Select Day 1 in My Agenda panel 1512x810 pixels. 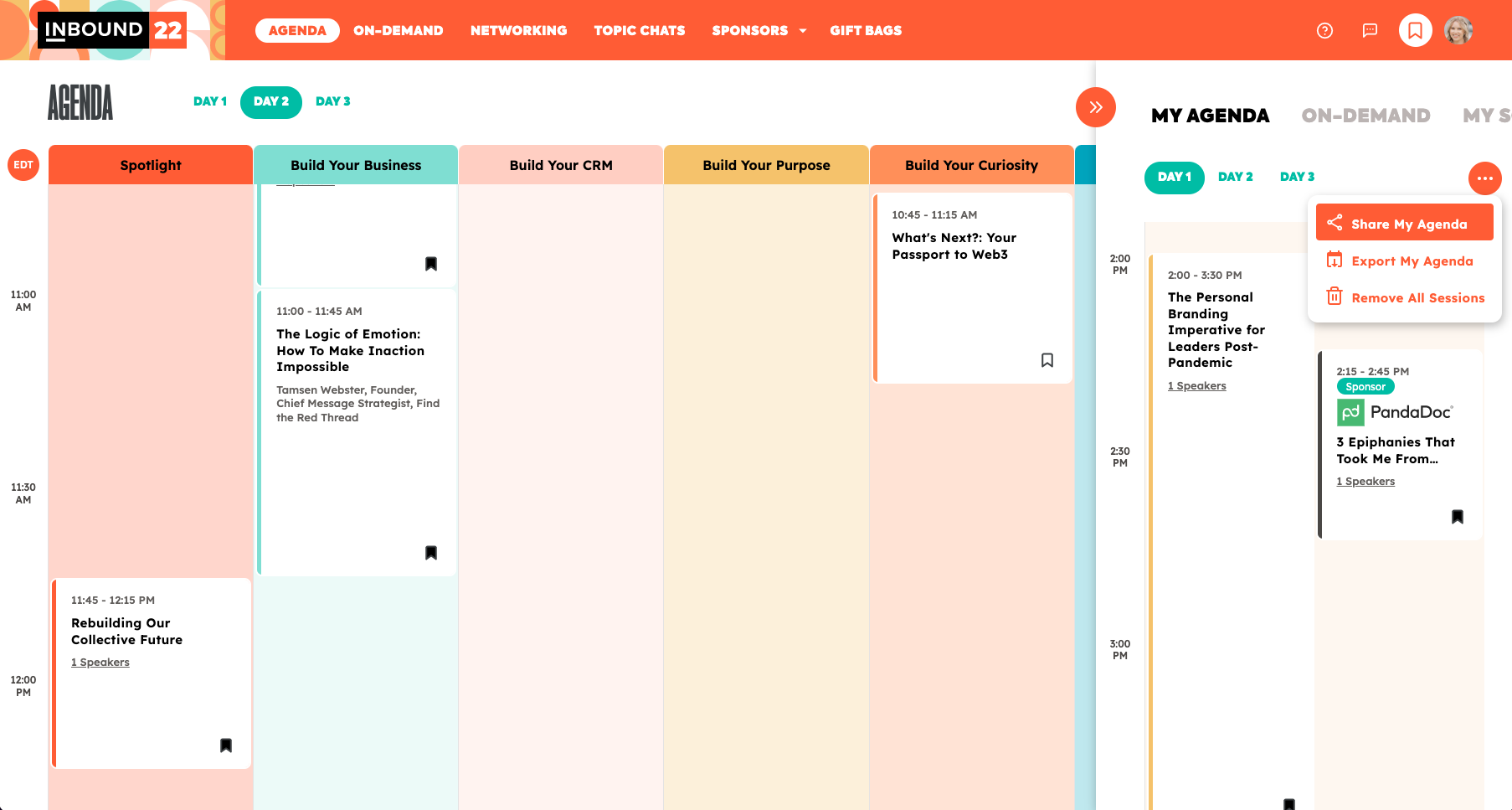click(1175, 178)
